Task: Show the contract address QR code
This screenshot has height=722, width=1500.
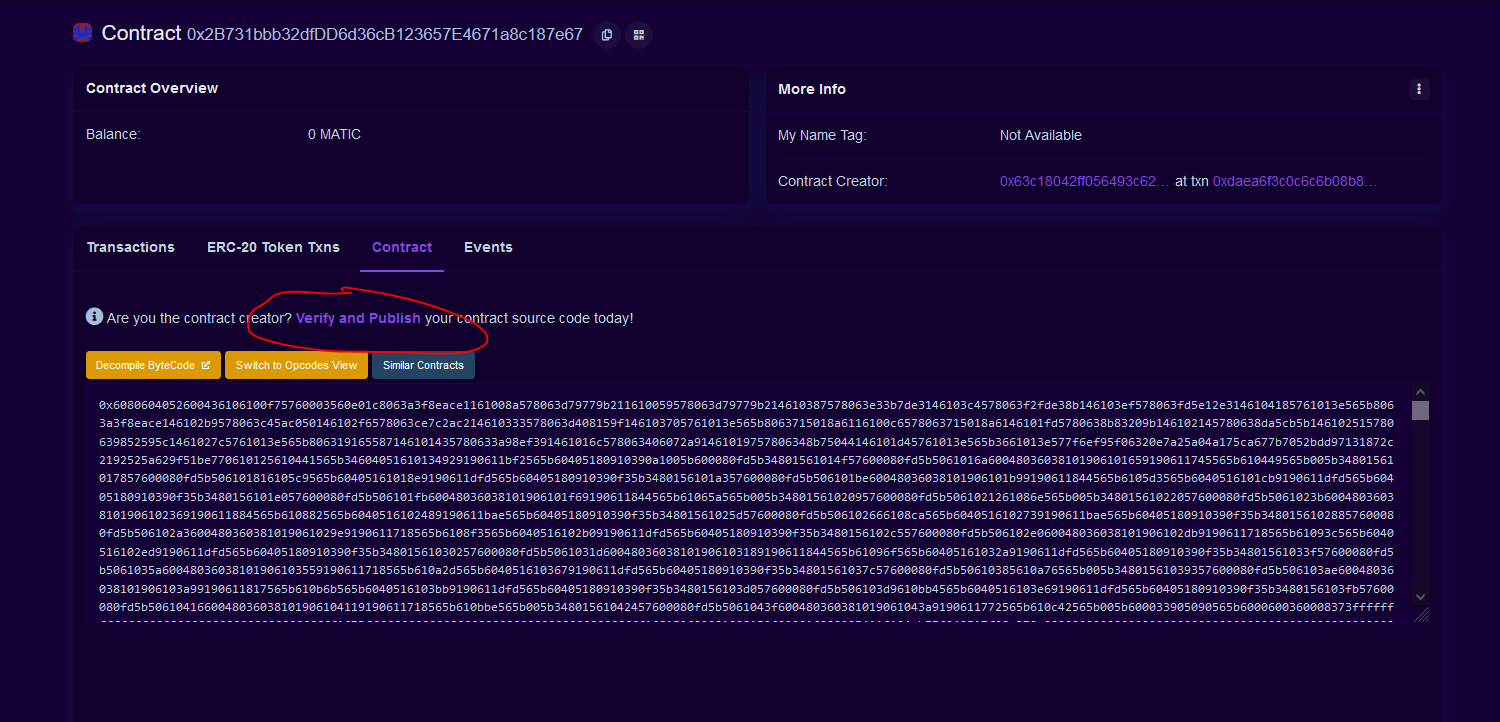Action: coord(639,35)
